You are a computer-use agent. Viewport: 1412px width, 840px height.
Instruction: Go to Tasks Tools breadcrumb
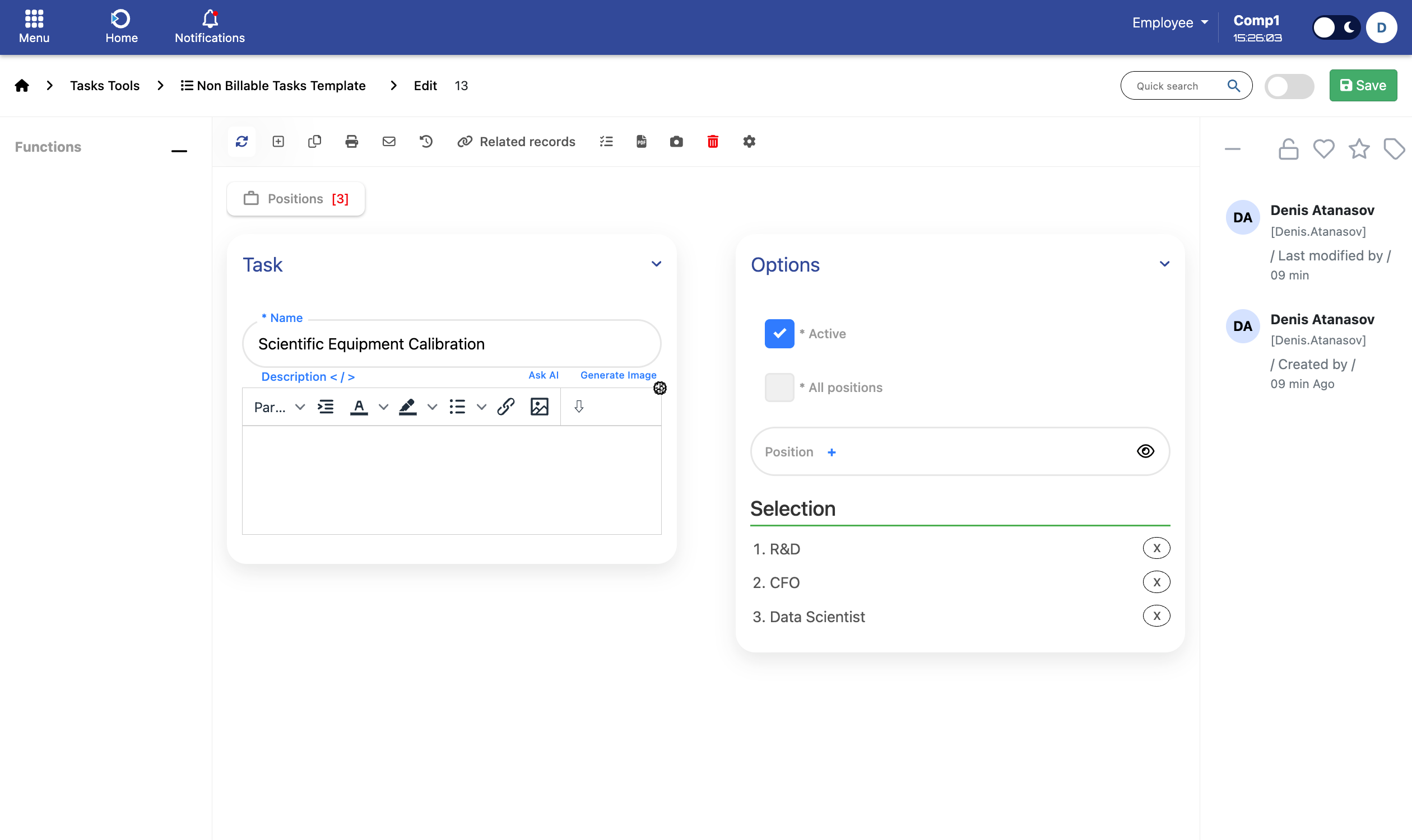coord(105,86)
